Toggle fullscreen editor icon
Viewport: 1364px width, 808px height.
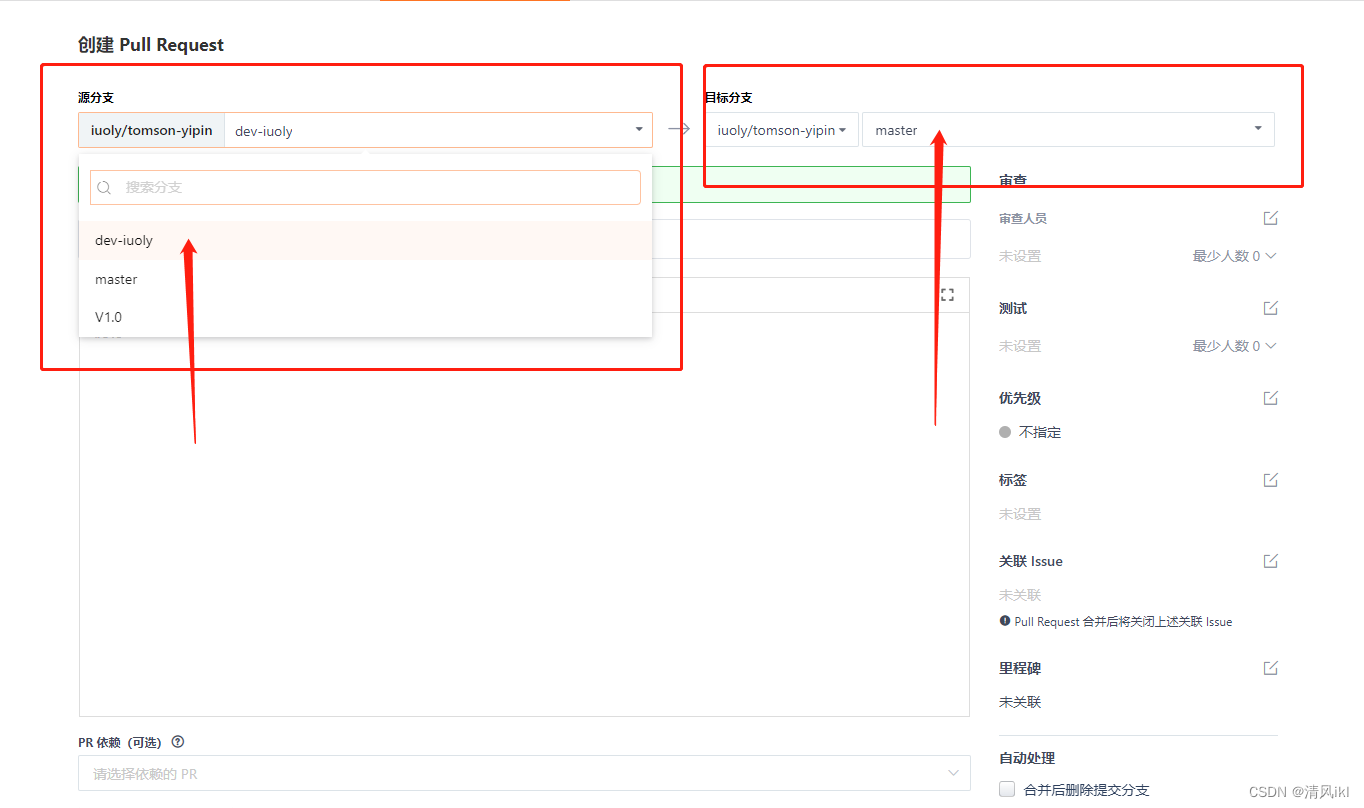947,295
